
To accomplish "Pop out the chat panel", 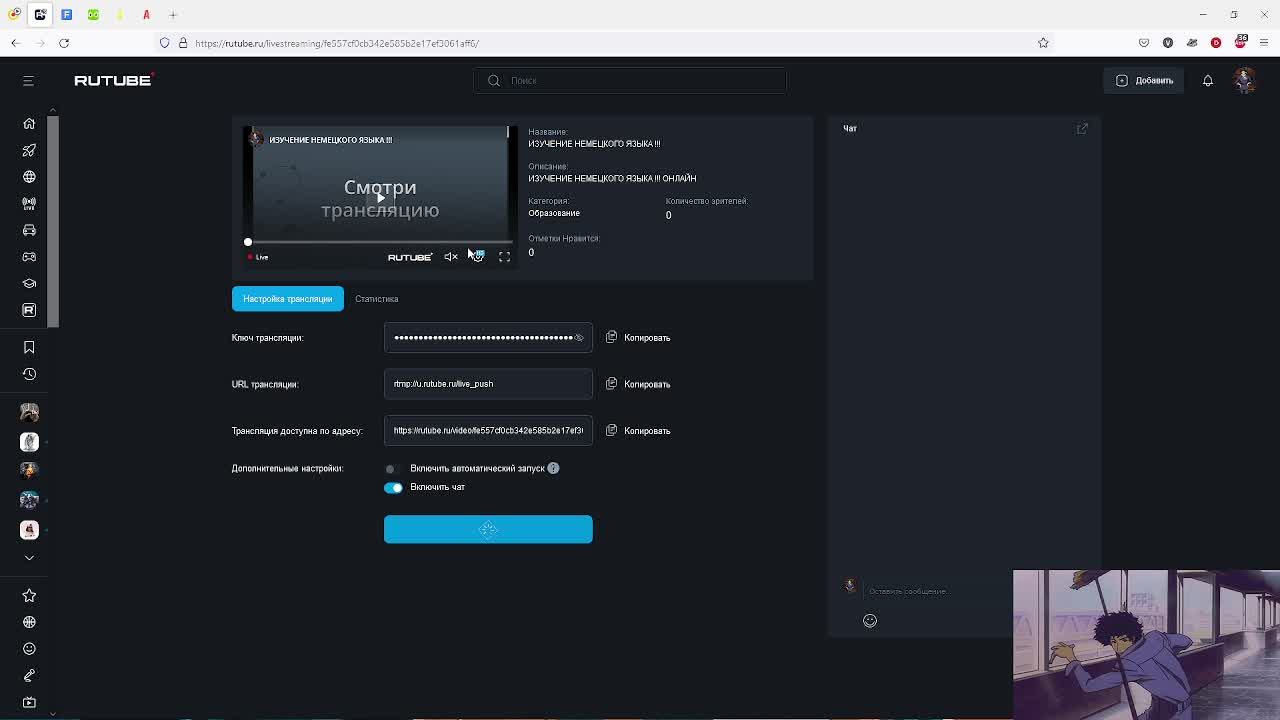I will (1082, 128).
